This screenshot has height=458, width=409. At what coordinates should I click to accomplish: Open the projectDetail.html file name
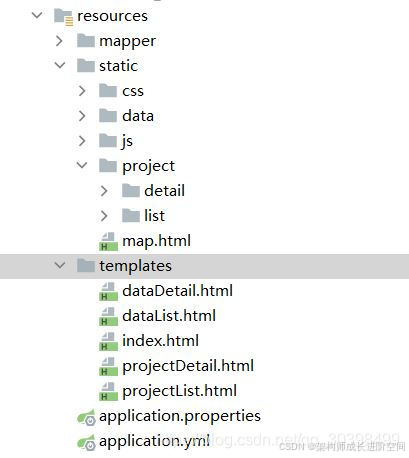tap(188, 366)
